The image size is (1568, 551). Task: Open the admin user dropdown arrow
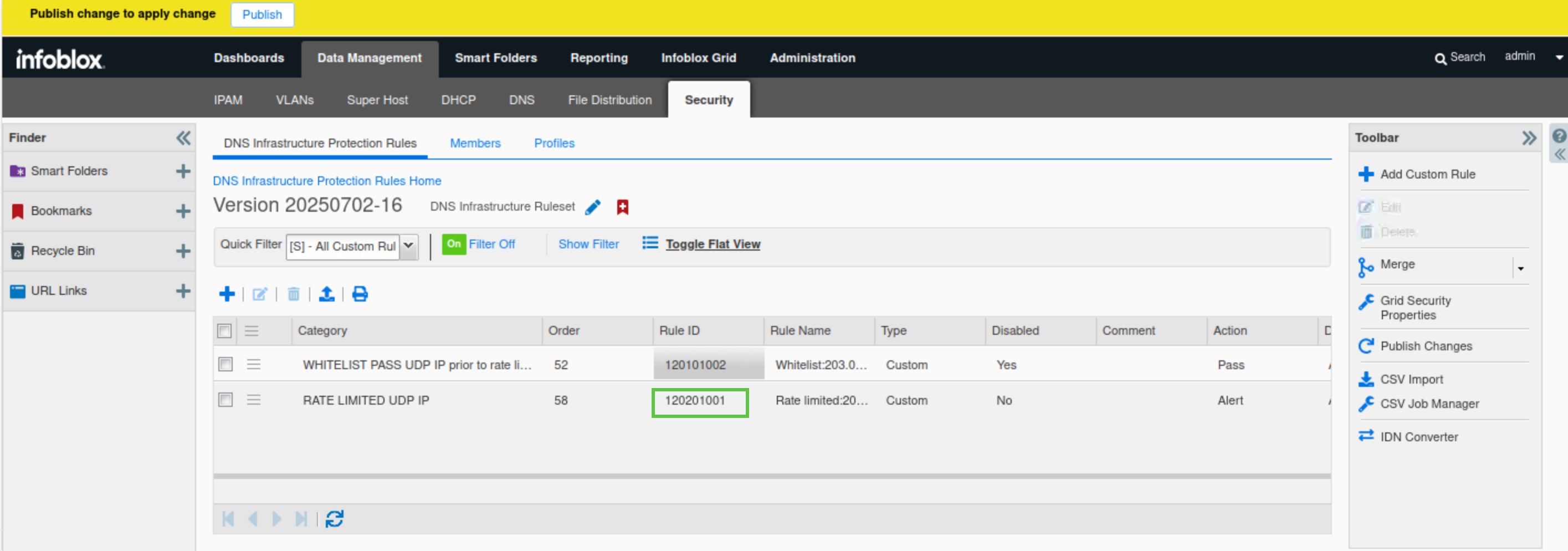click(x=1559, y=58)
